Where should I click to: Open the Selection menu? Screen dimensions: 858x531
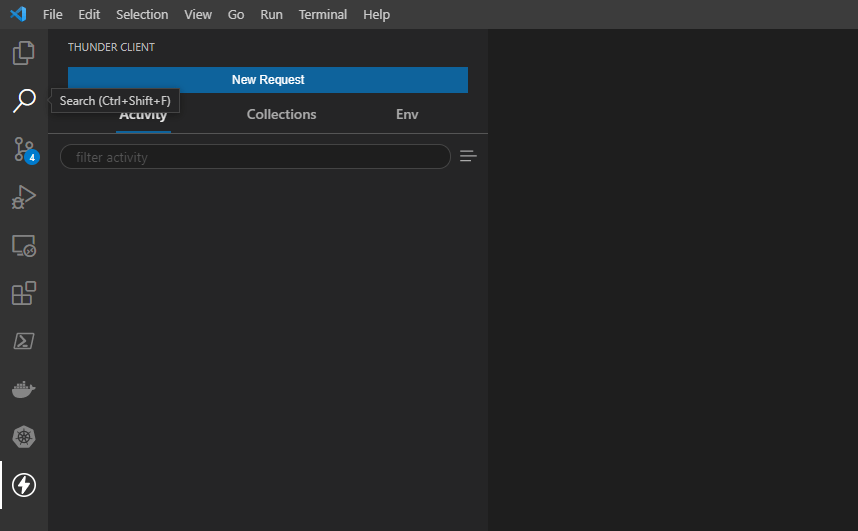pos(142,15)
